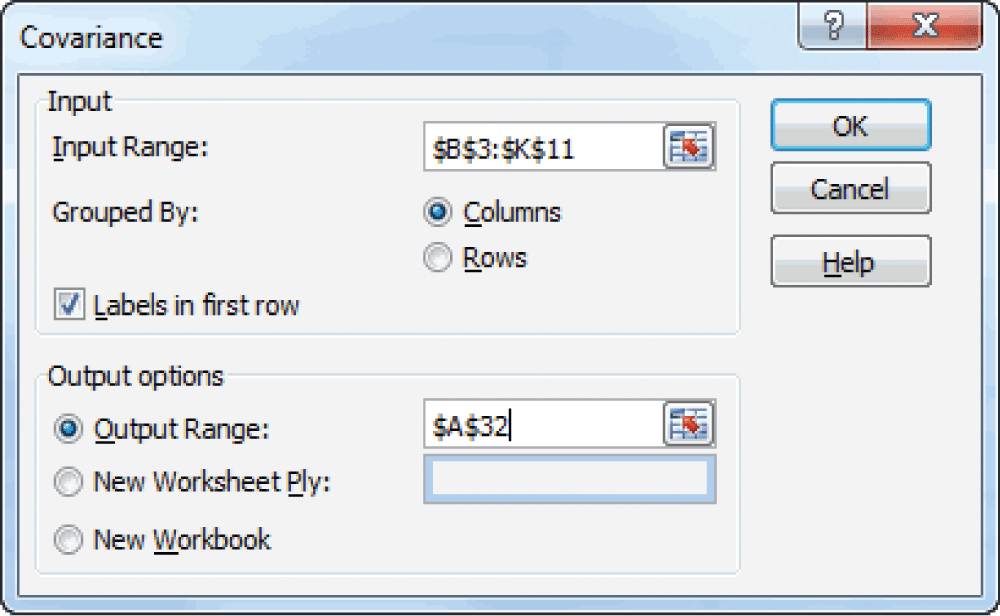Open Help using the Help button
The image size is (1000, 616).
pyautogui.click(x=850, y=263)
